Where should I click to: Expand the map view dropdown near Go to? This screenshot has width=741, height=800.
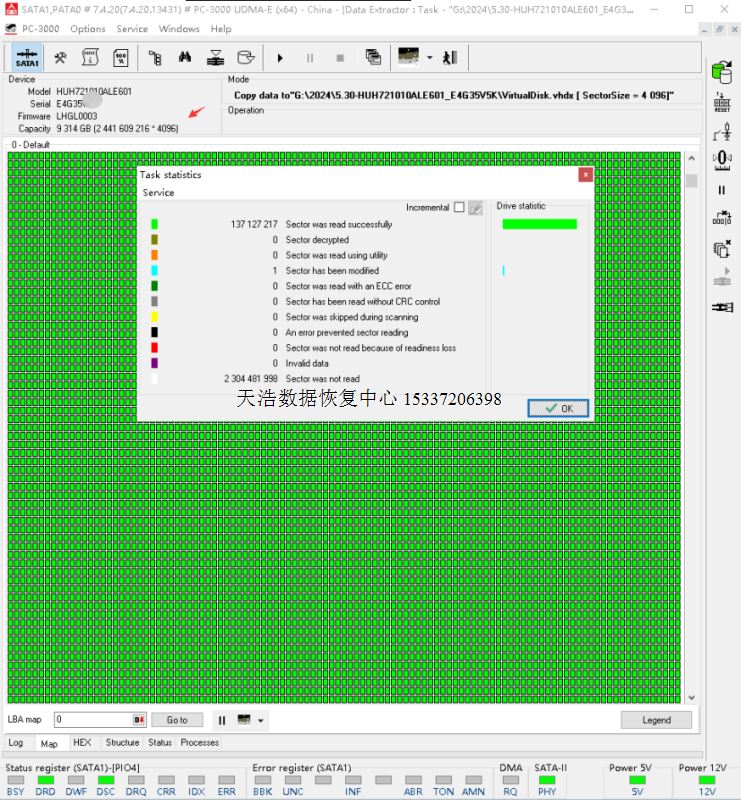[x=261, y=720]
